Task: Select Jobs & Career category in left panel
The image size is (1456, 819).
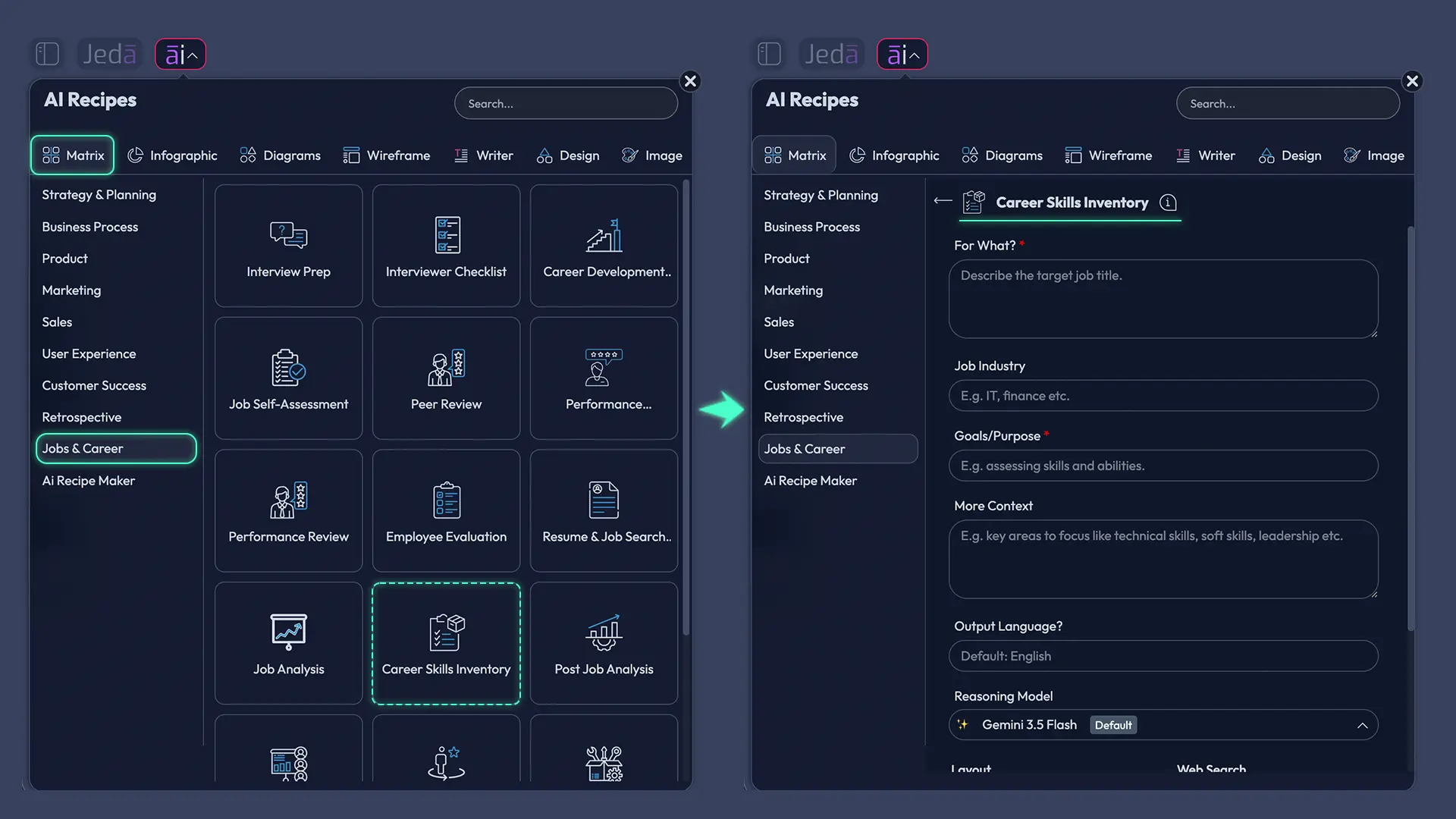Action: pyautogui.click(x=116, y=448)
